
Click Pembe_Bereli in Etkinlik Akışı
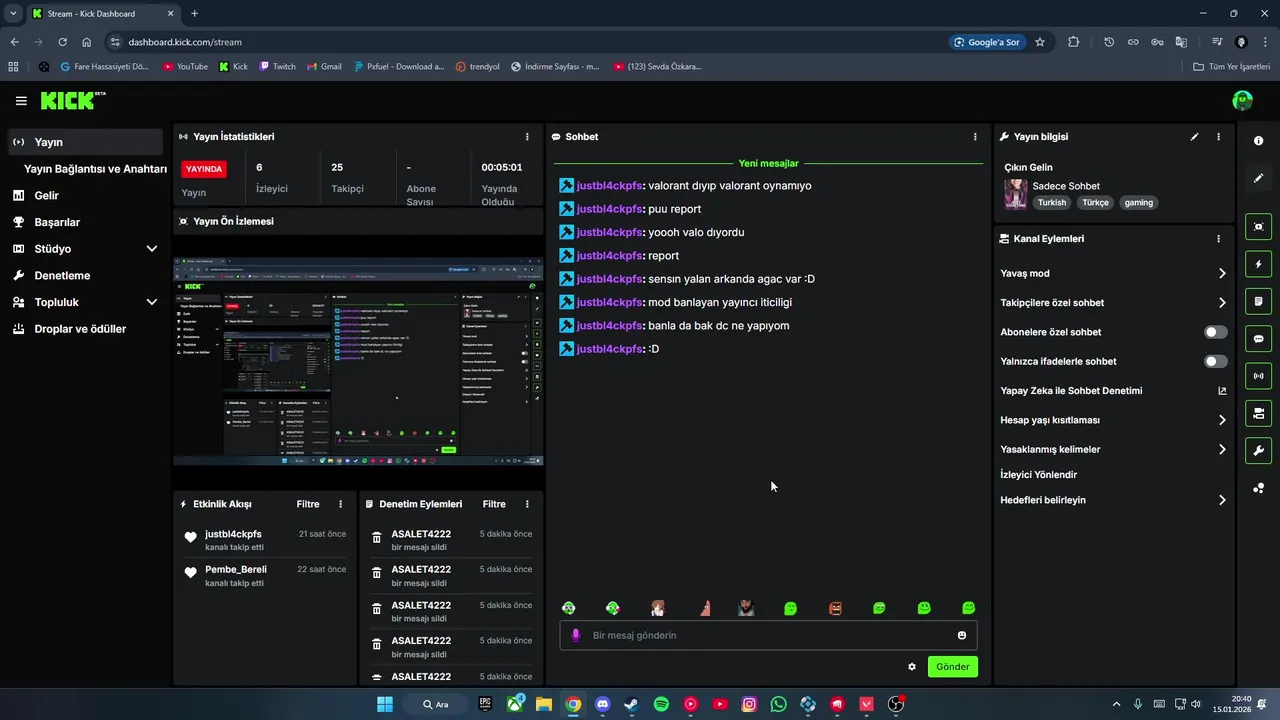236,570
